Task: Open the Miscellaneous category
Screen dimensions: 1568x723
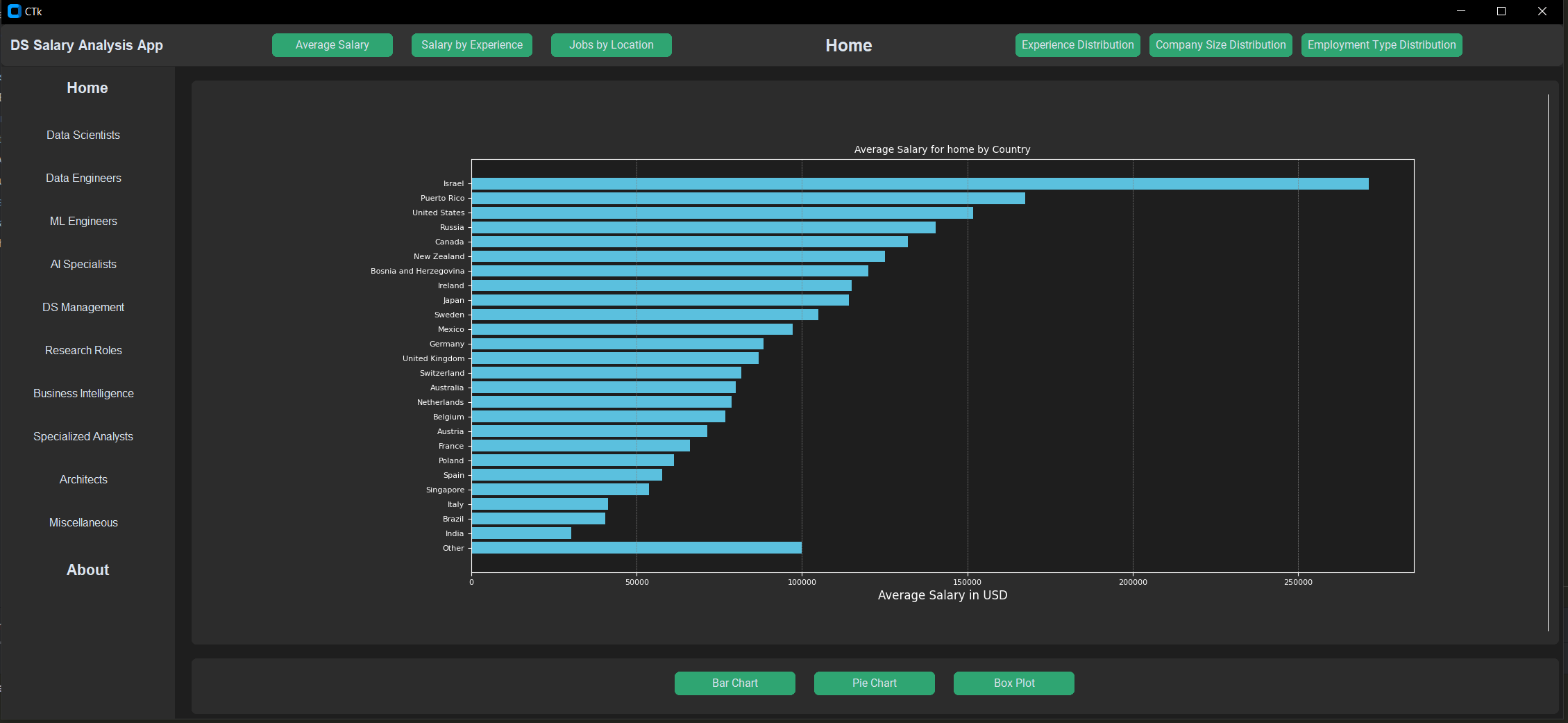Action: click(83, 522)
